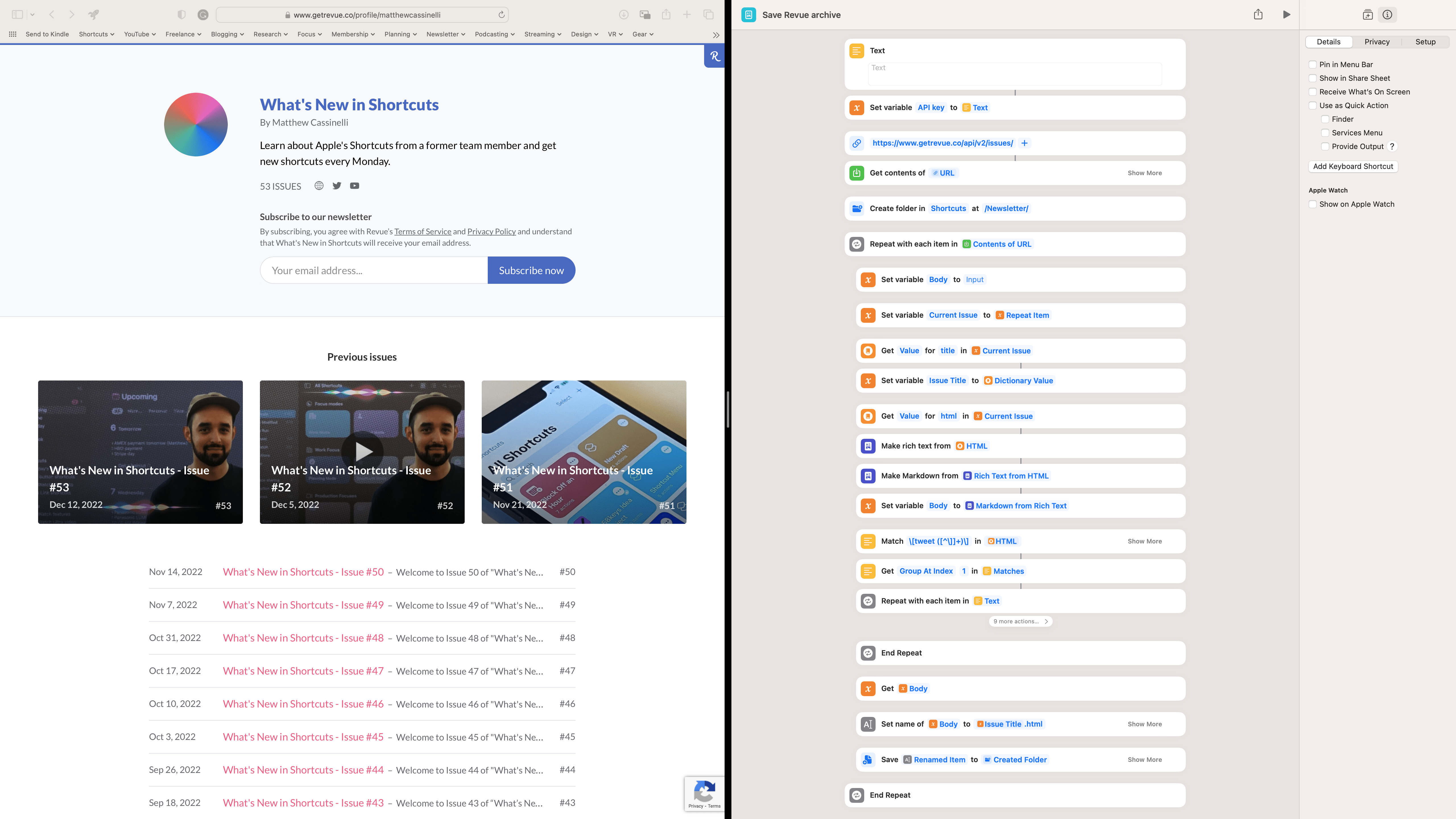Open Issue #50 in the list

[303, 572]
